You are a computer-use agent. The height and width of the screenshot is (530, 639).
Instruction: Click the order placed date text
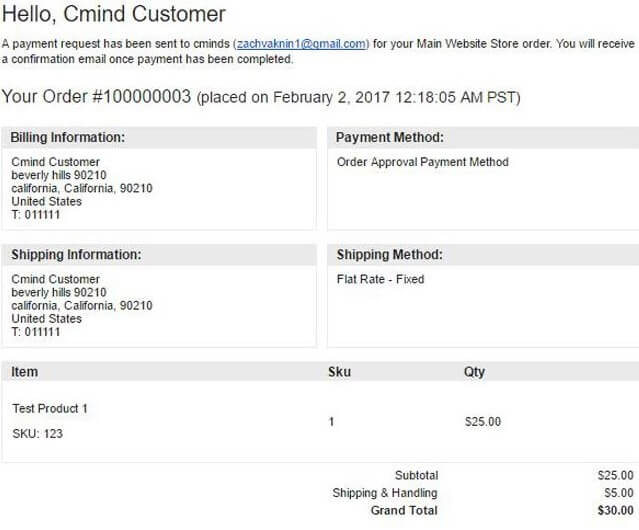pyautogui.click(x=358, y=98)
